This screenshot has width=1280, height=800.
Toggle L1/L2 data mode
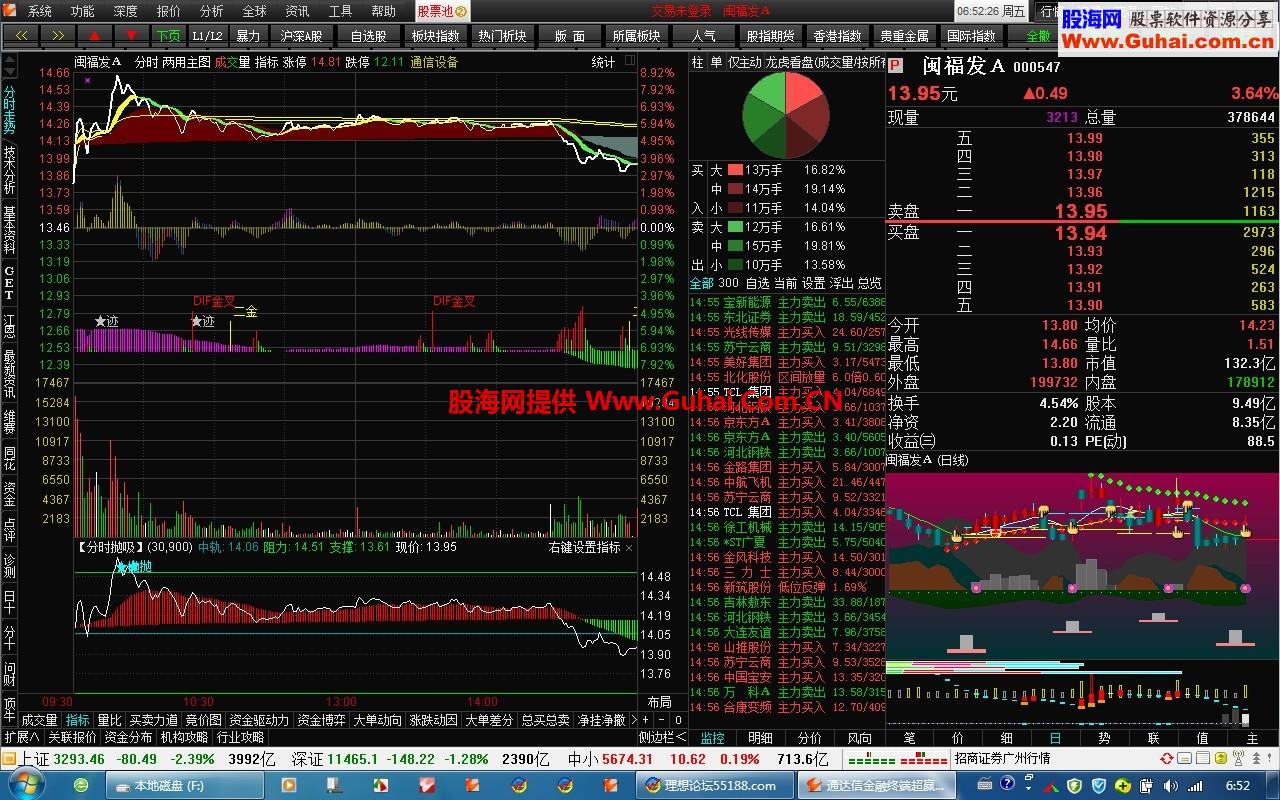(207, 36)
